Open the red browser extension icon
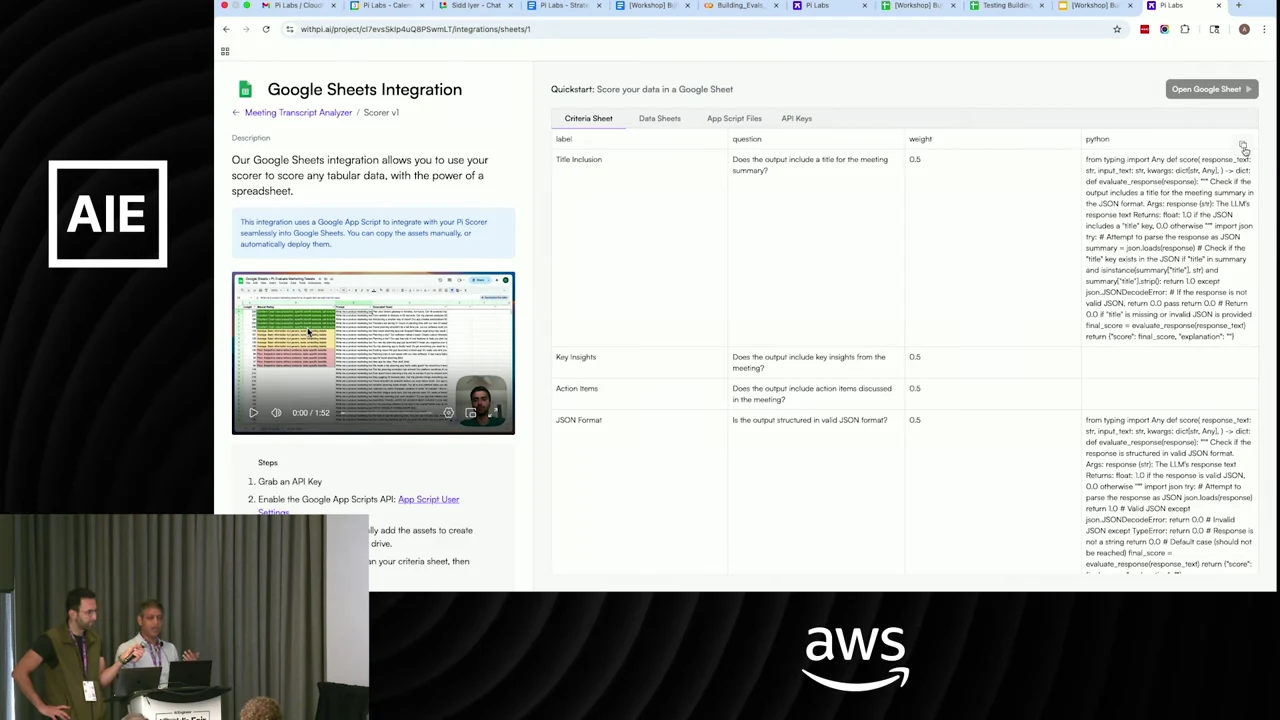The image size is (1280, 720). [1144, 29]
